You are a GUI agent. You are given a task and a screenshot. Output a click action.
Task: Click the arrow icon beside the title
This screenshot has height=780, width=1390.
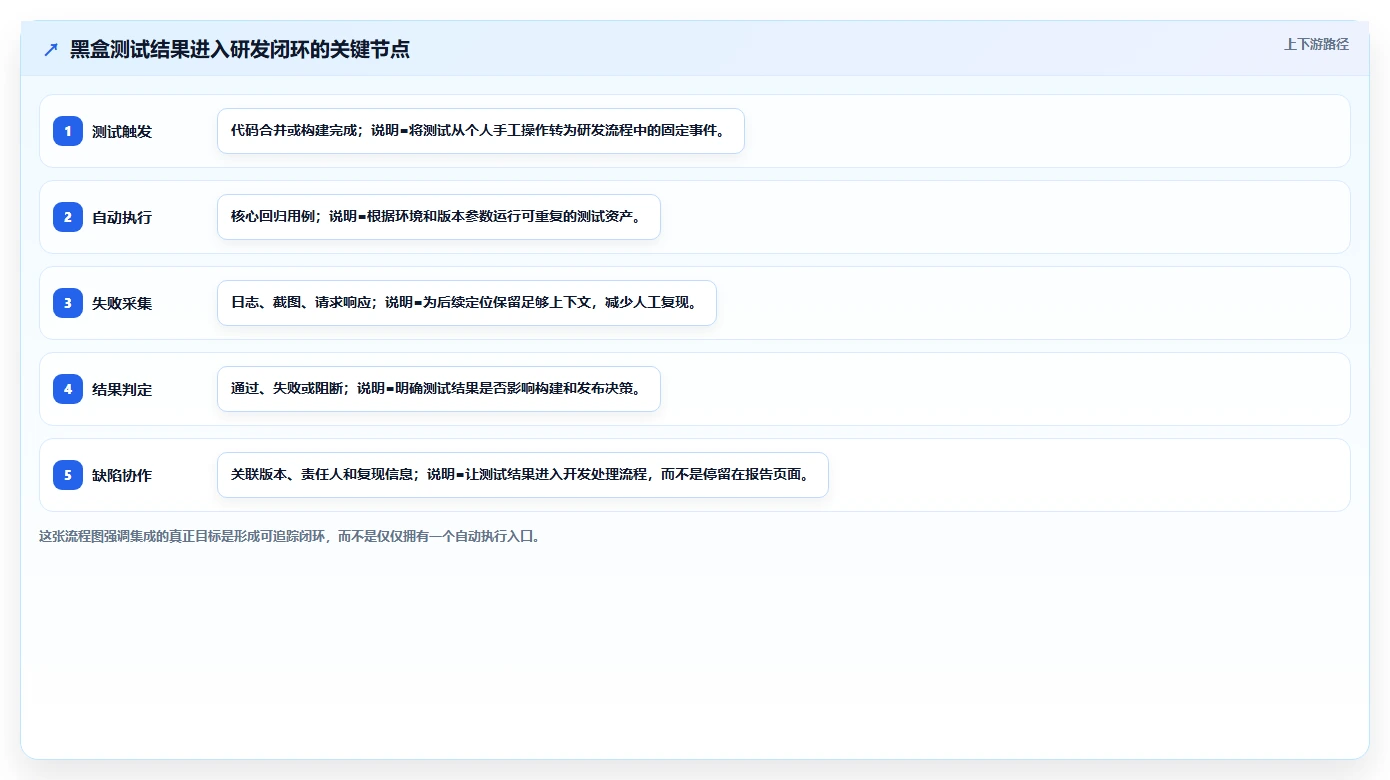pyautogui.click(x=51, y=49)
